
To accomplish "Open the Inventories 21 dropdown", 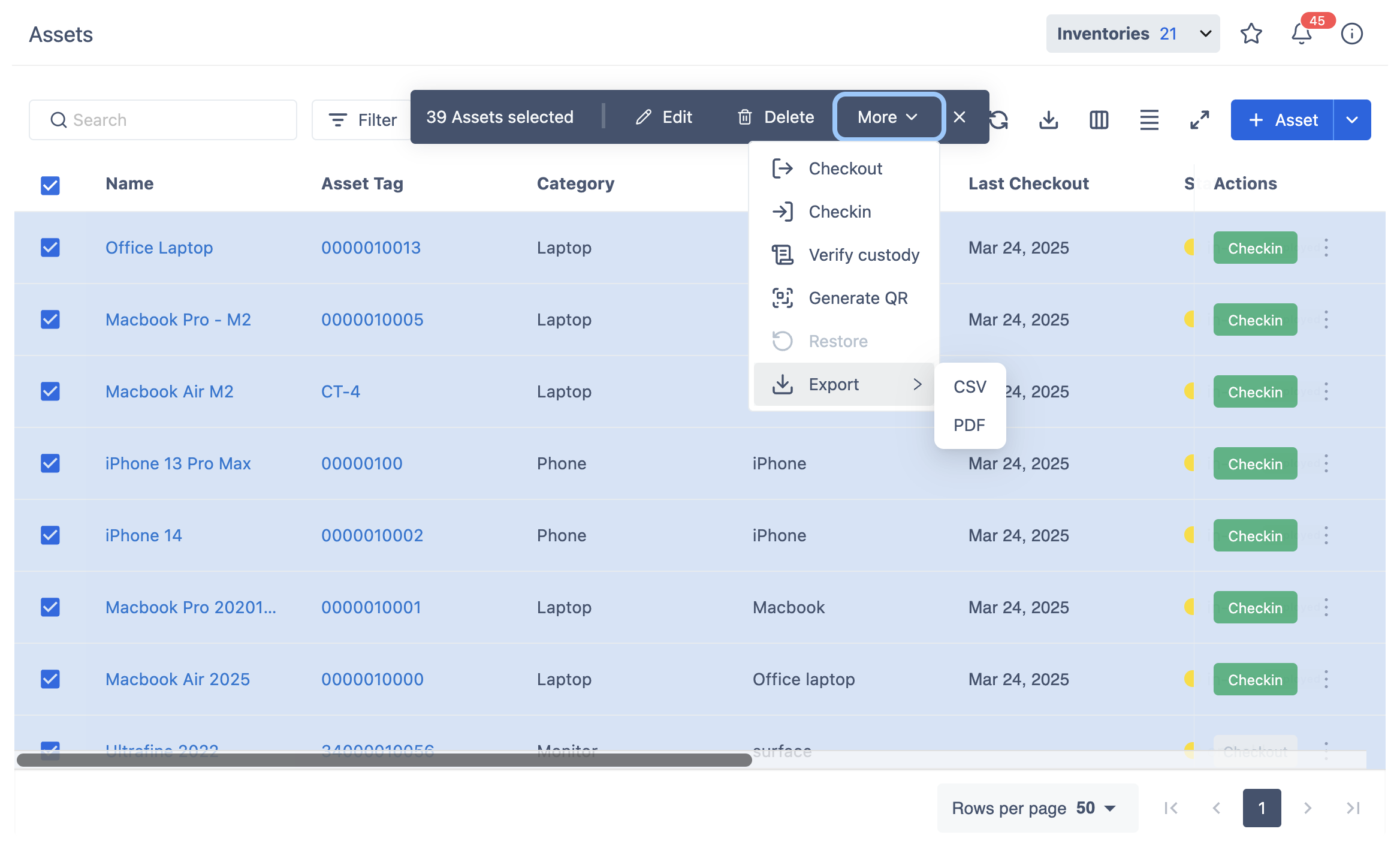I will tap(1132, 34).
